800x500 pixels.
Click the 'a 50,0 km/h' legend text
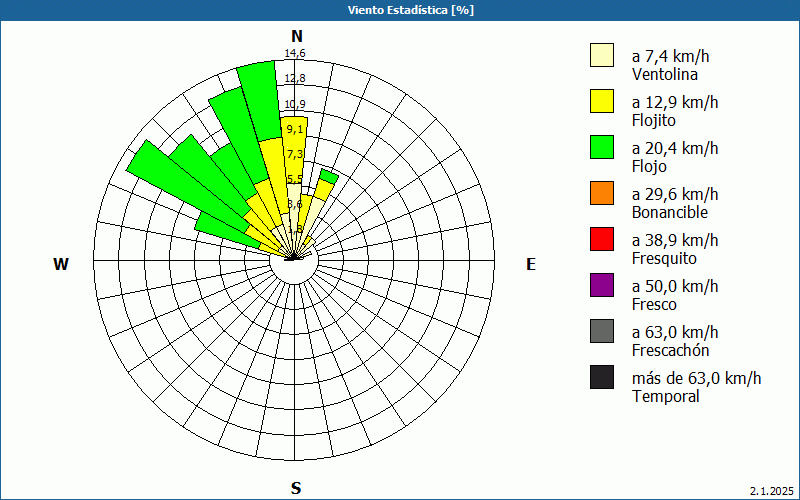pyautogui.click(x=675, y=286)
